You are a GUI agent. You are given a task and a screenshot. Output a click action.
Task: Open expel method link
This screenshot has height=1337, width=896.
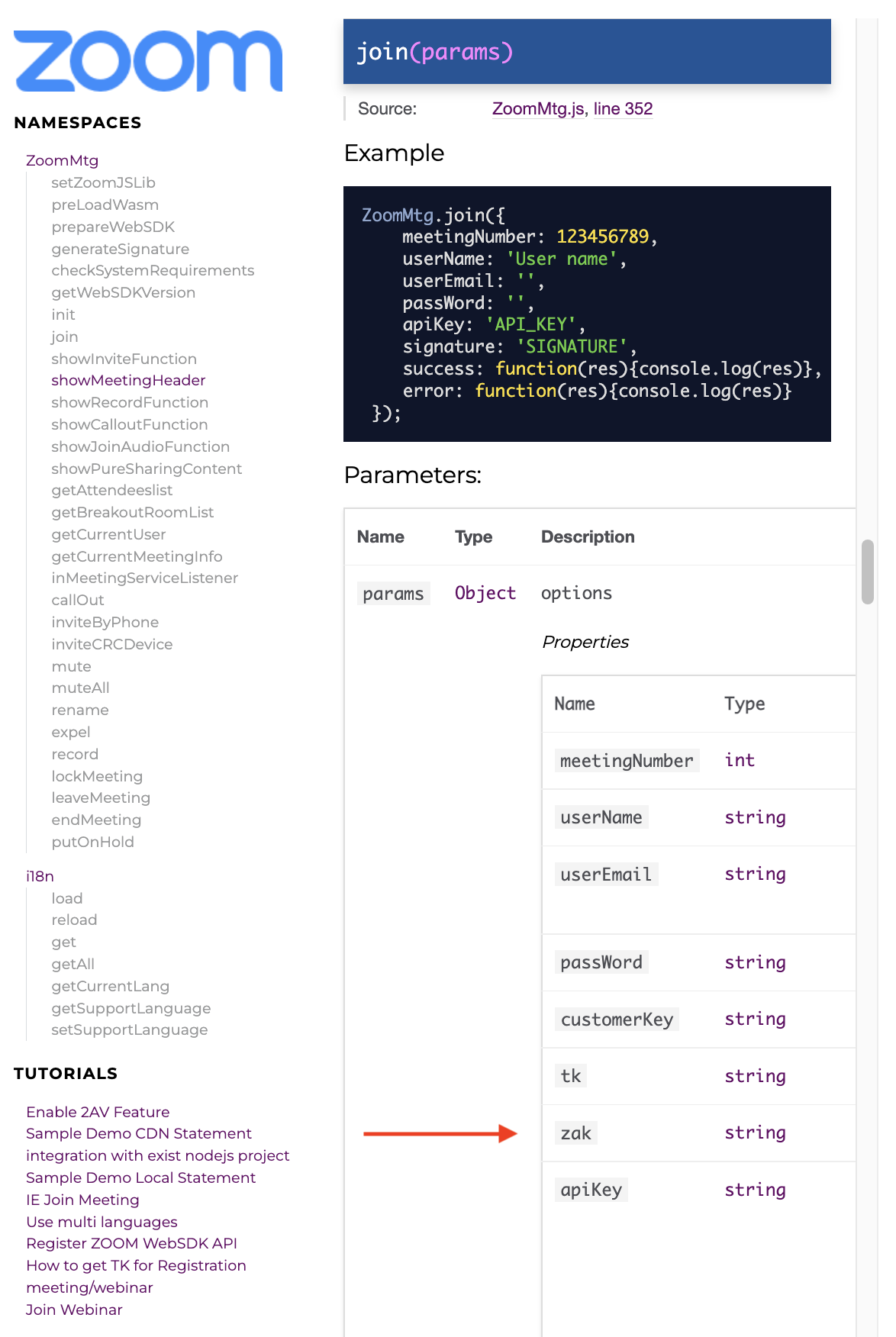(70, 732)
